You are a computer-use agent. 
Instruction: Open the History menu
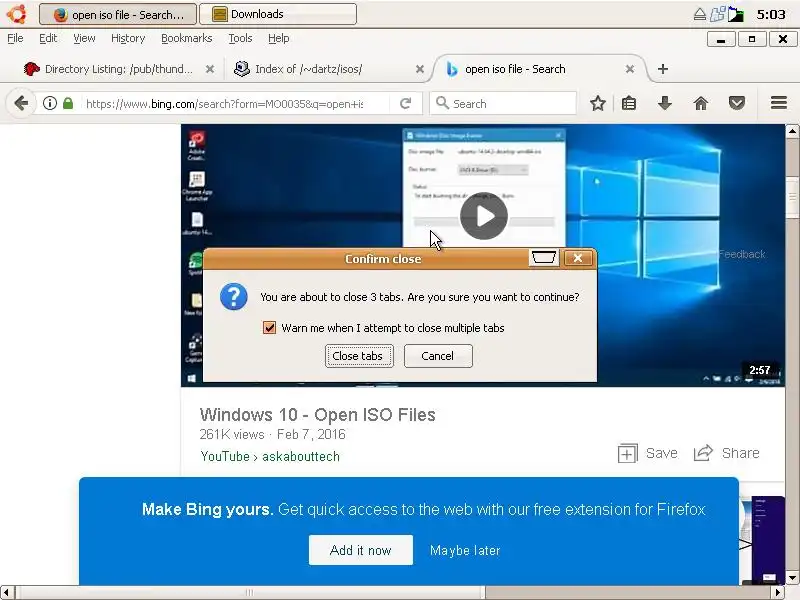pos(128,38)
